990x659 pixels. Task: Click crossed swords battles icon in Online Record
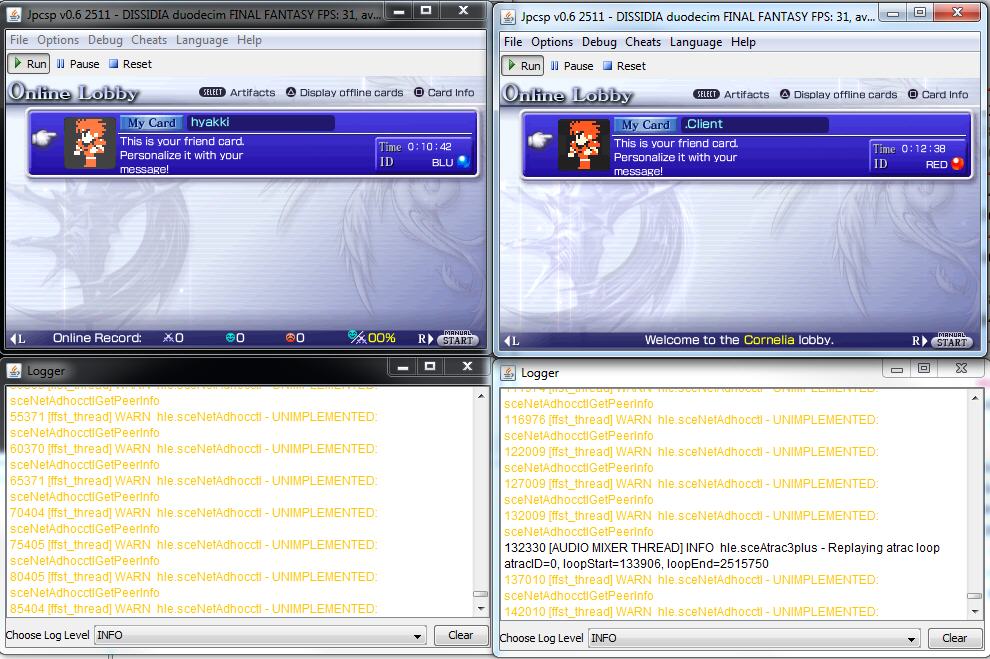[168, 338]
